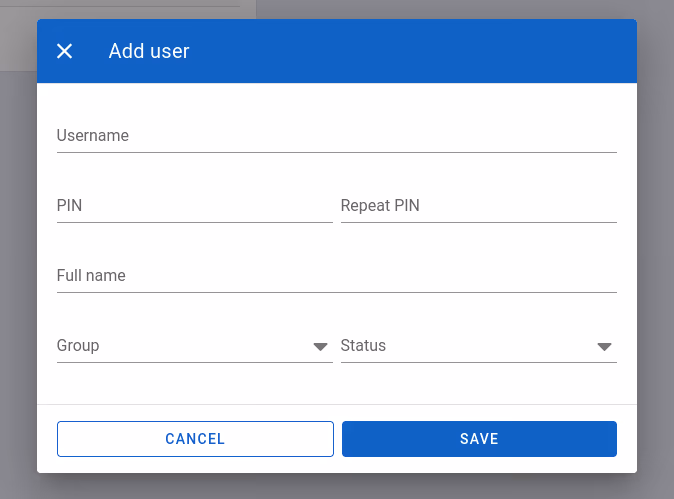
Task: Select the Repeat PIN field
Action: click(x=479, y=206)
